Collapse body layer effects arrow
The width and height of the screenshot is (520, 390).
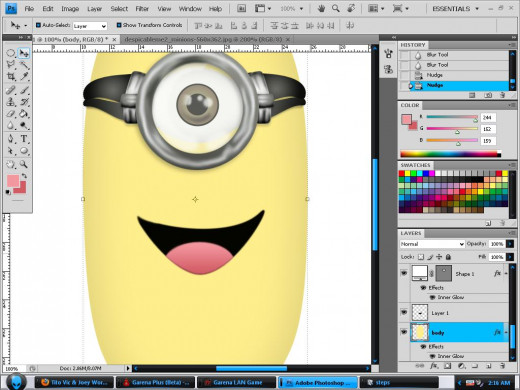click(506, 332)
